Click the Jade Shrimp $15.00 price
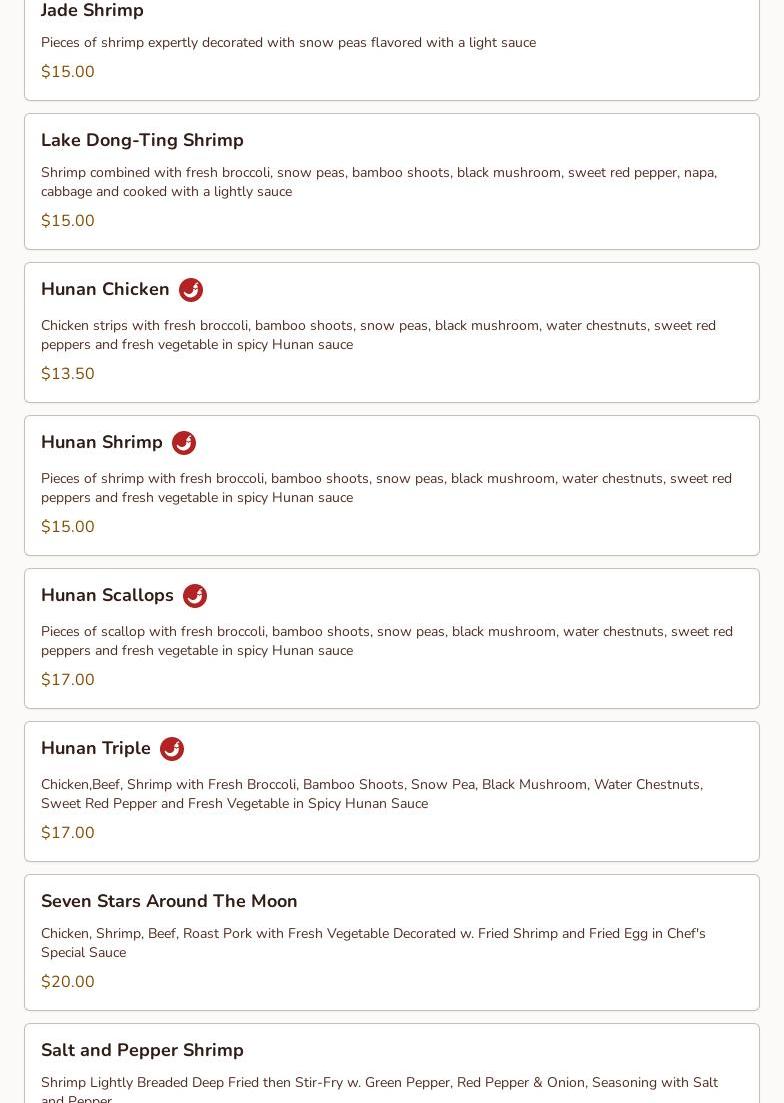The height and width of the screenshot is (1103, 784). pos(68,72)
